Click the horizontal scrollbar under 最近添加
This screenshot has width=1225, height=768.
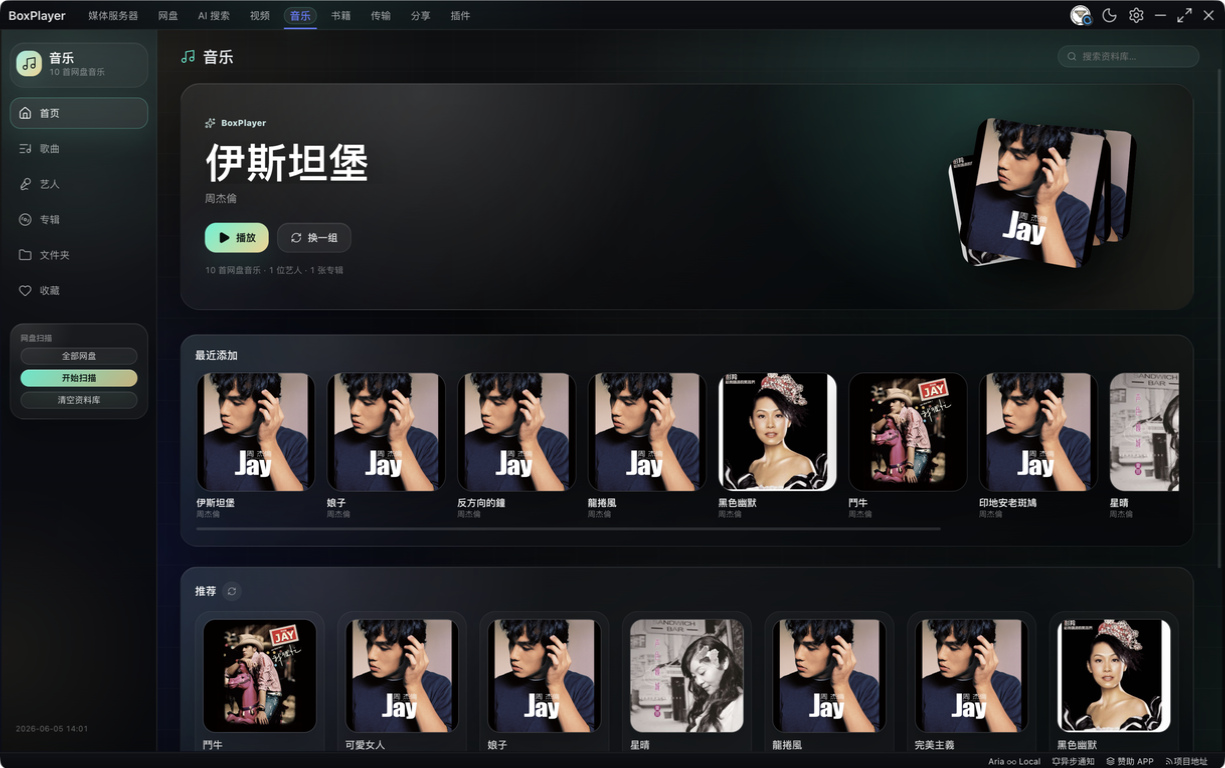[x=568, y=529]
